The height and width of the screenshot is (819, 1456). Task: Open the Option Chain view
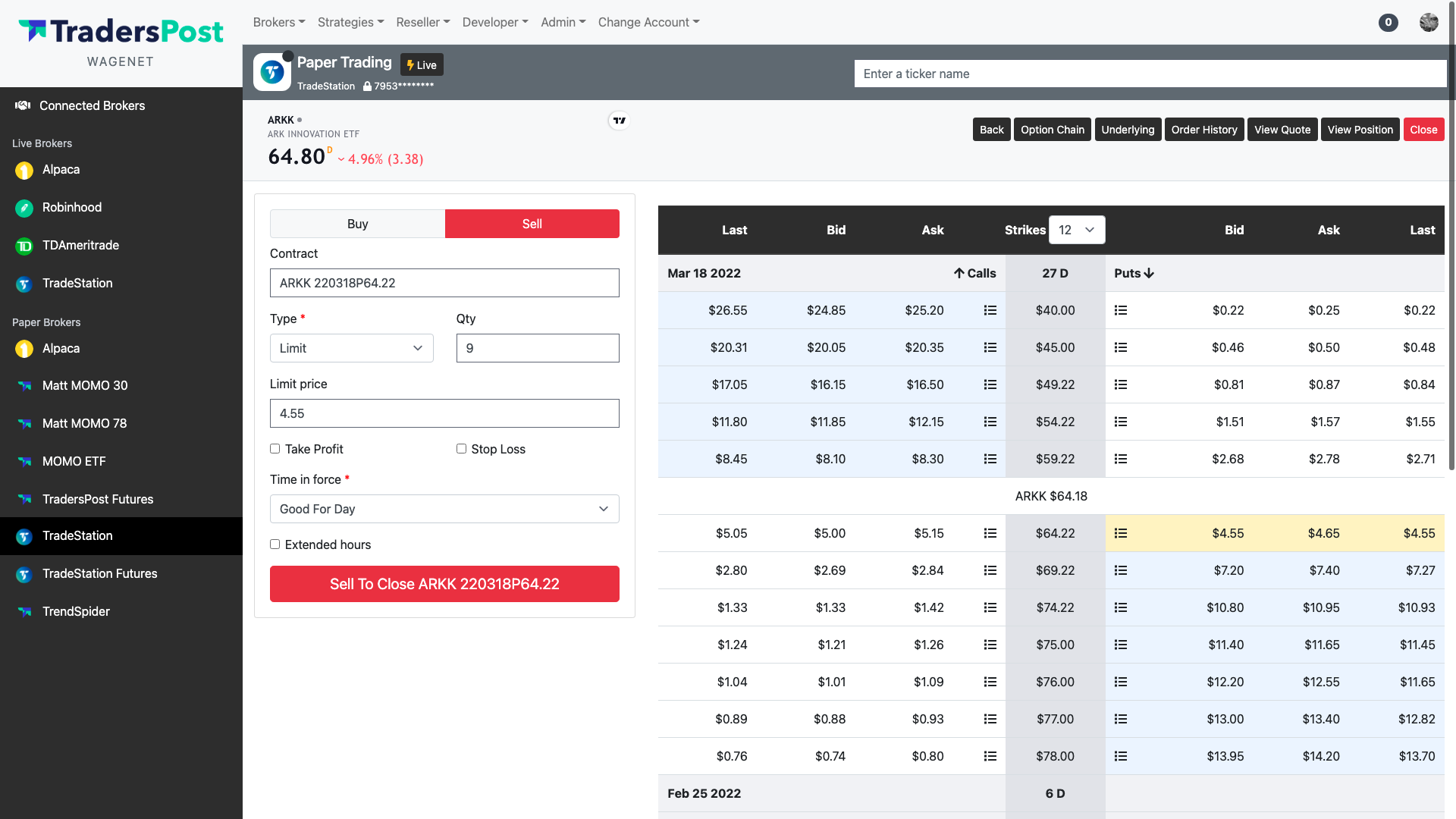(1053, 130)
